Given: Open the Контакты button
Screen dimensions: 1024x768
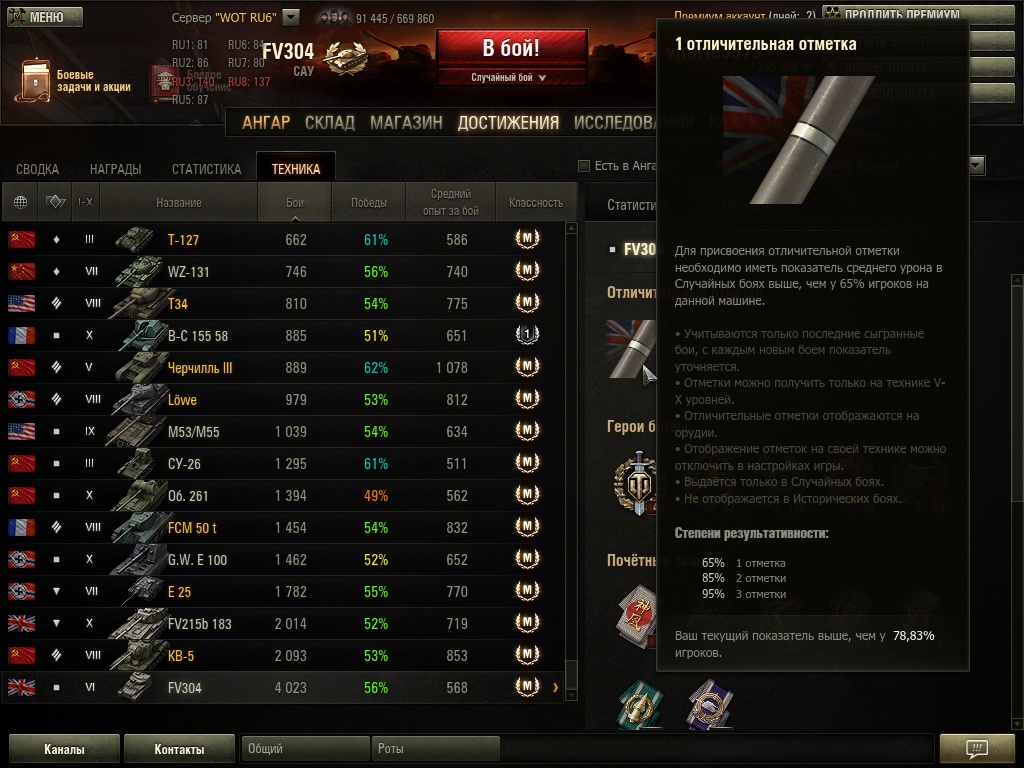Looking at the screenshot, I should [179, 749].
